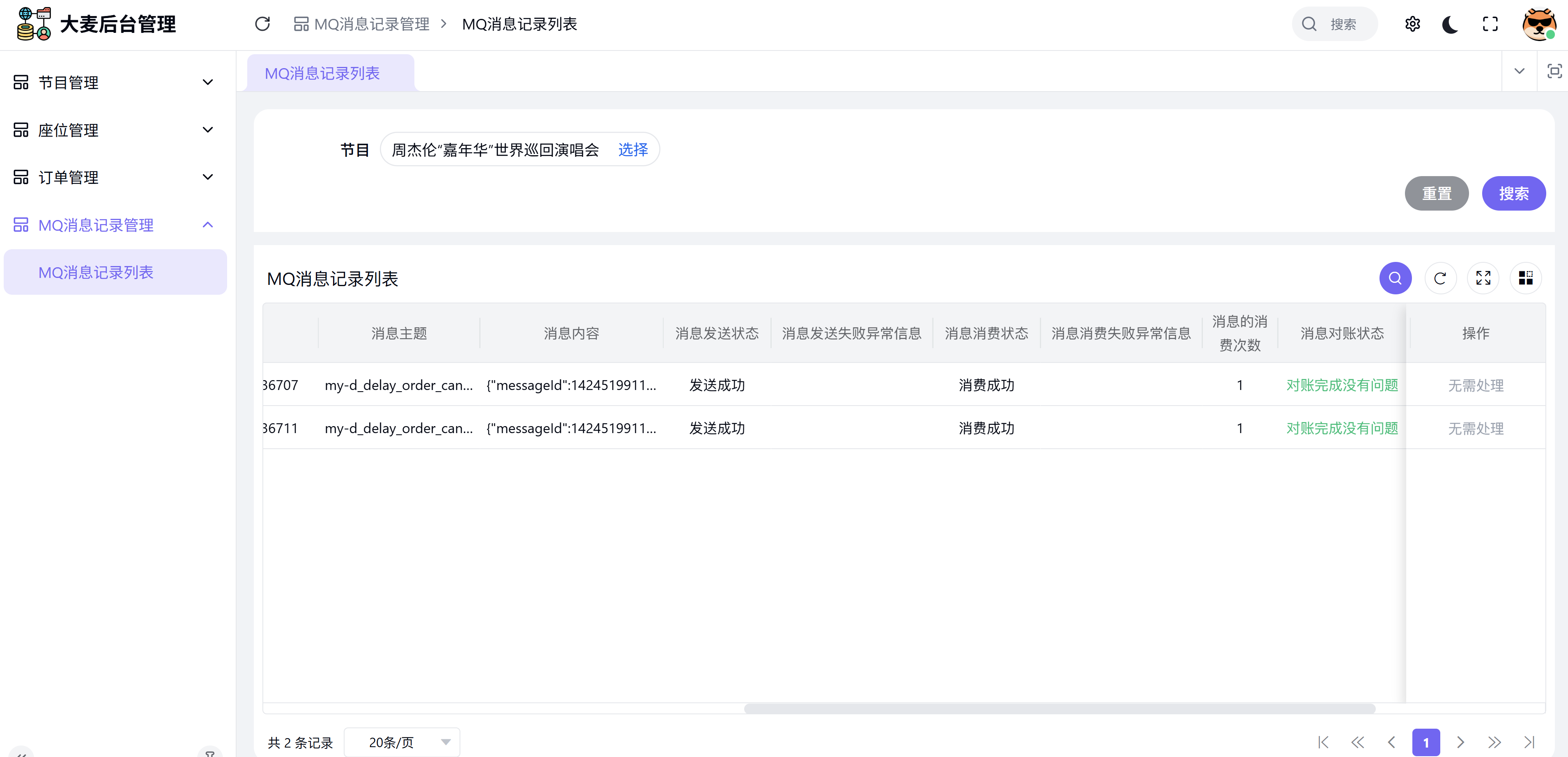Toggle the search panel with the purple magnifier
This screenshot has width=1568, height=757.
tap(1395, 278)
